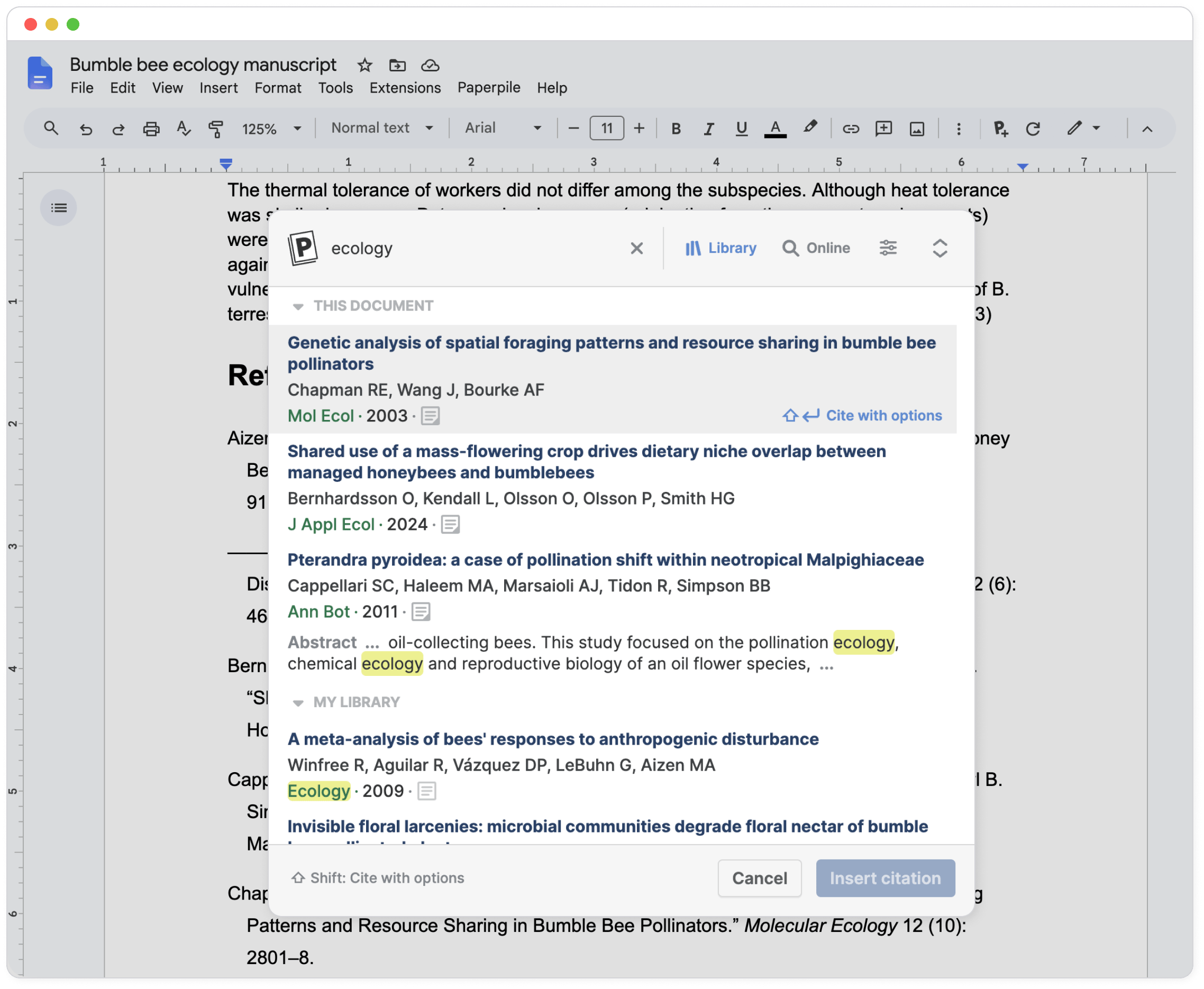
Task: Open the Extensions menu
Action: (405, 88)
